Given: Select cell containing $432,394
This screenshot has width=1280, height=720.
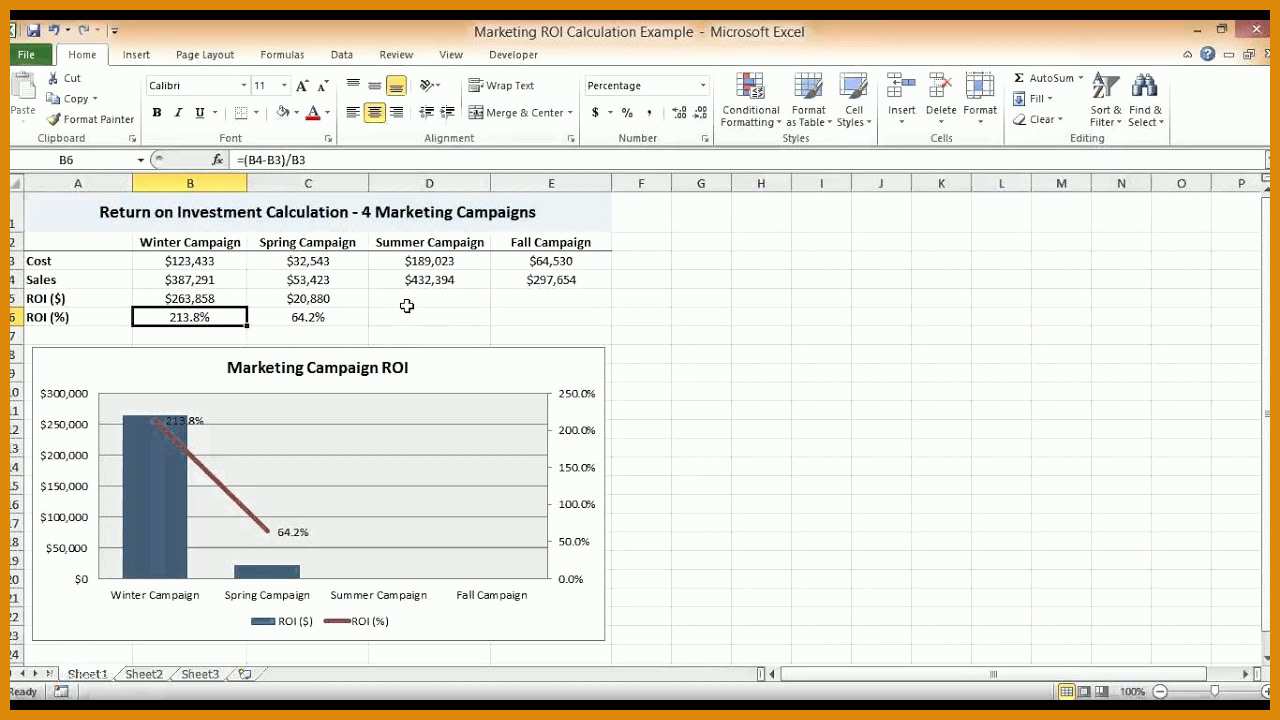Looking at the screenshot, I should [x=429, y=280].
